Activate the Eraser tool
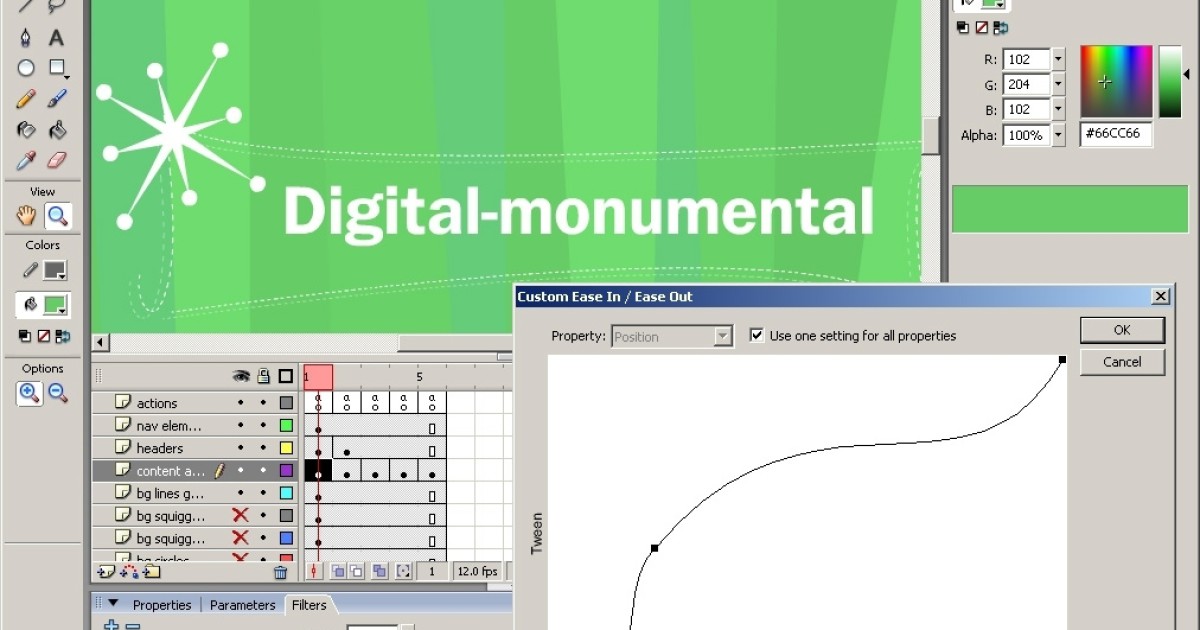1200x630 pixels. [57, 160]
